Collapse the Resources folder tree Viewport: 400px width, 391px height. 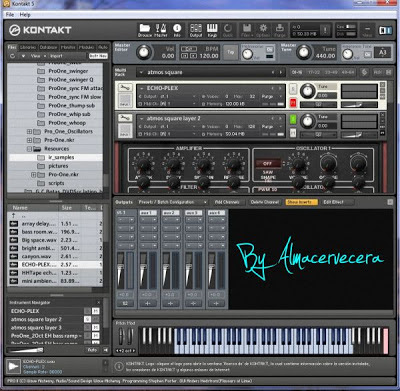(30, 149)
